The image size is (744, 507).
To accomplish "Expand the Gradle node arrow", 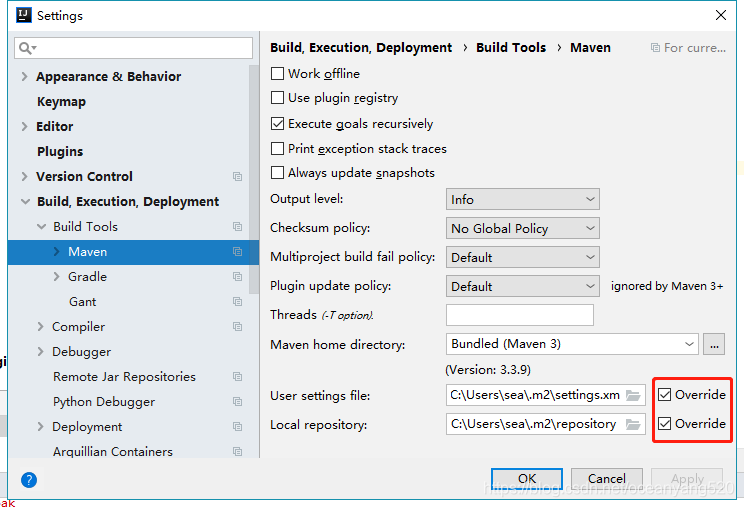I will pos(56,277).
